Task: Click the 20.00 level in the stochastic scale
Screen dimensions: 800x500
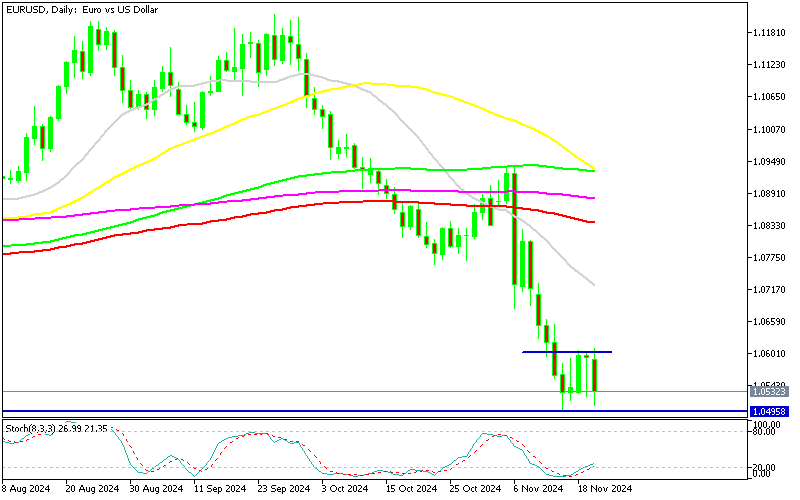Action: click(x=765, y=467)
